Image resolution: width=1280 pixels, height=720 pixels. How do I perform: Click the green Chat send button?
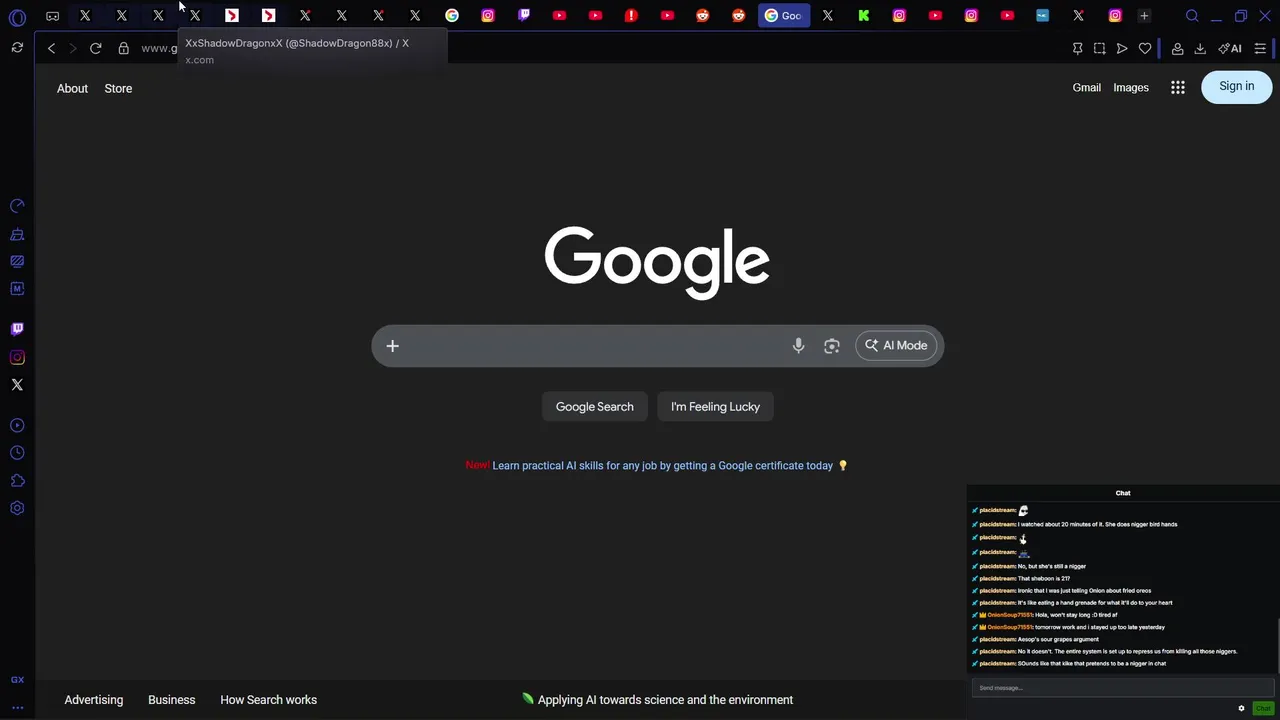(x=1262, y=708)
